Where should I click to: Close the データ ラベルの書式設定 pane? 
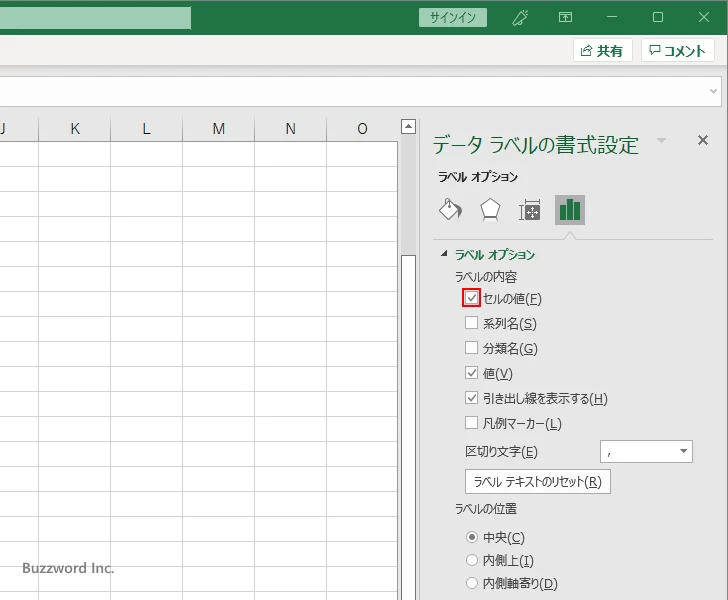(x=702, y=140)
